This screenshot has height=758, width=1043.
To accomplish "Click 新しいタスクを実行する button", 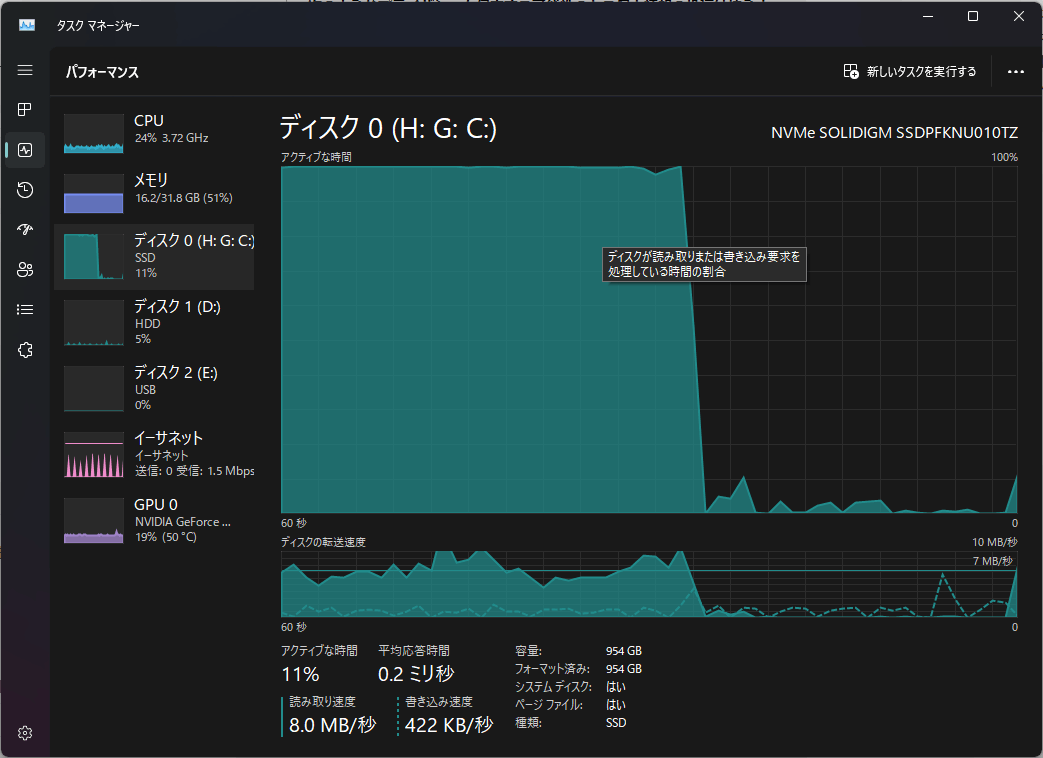I will pyautogui.click(x=909, y=71).
